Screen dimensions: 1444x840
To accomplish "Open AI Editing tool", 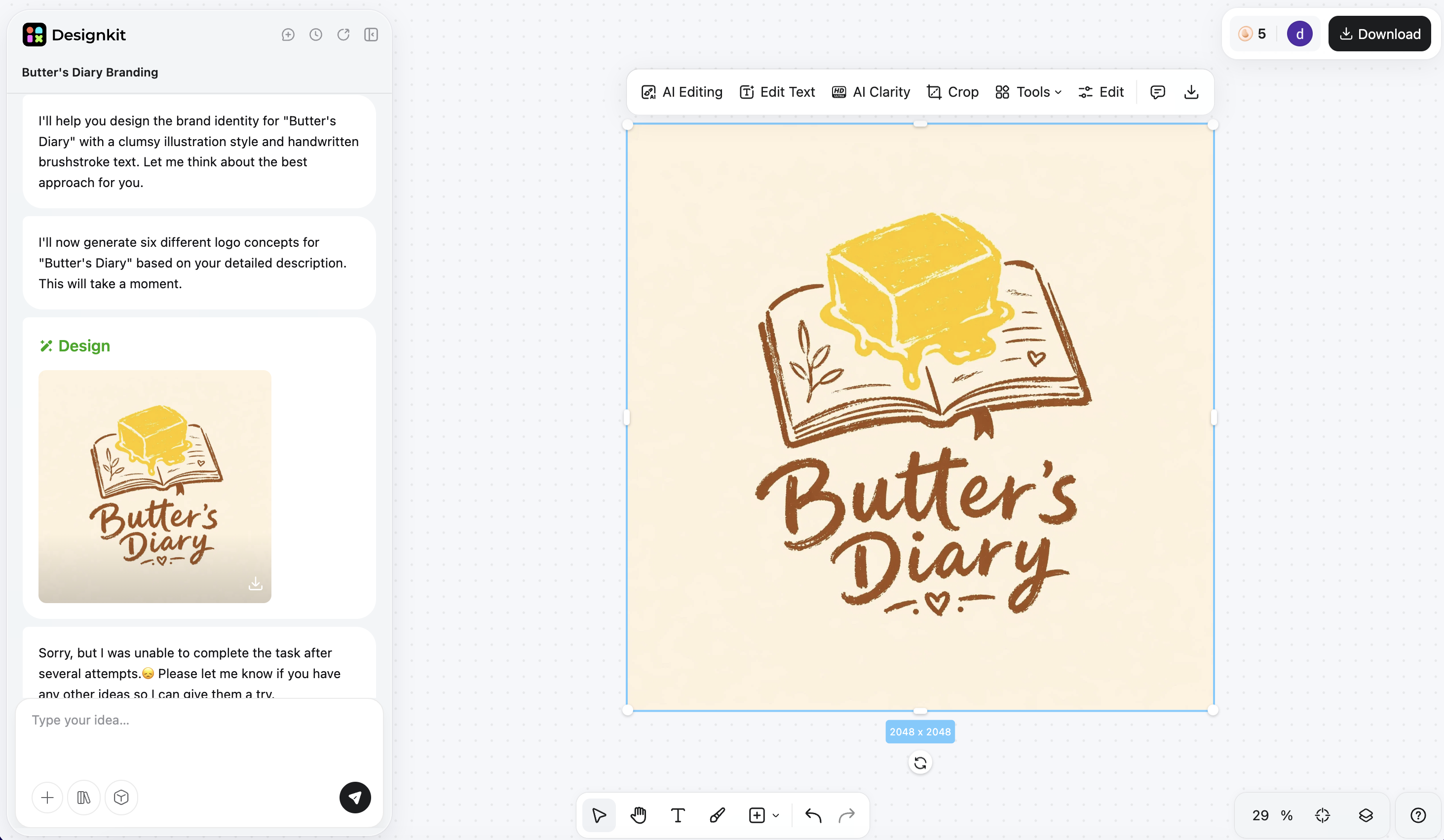I will point(682,92).
